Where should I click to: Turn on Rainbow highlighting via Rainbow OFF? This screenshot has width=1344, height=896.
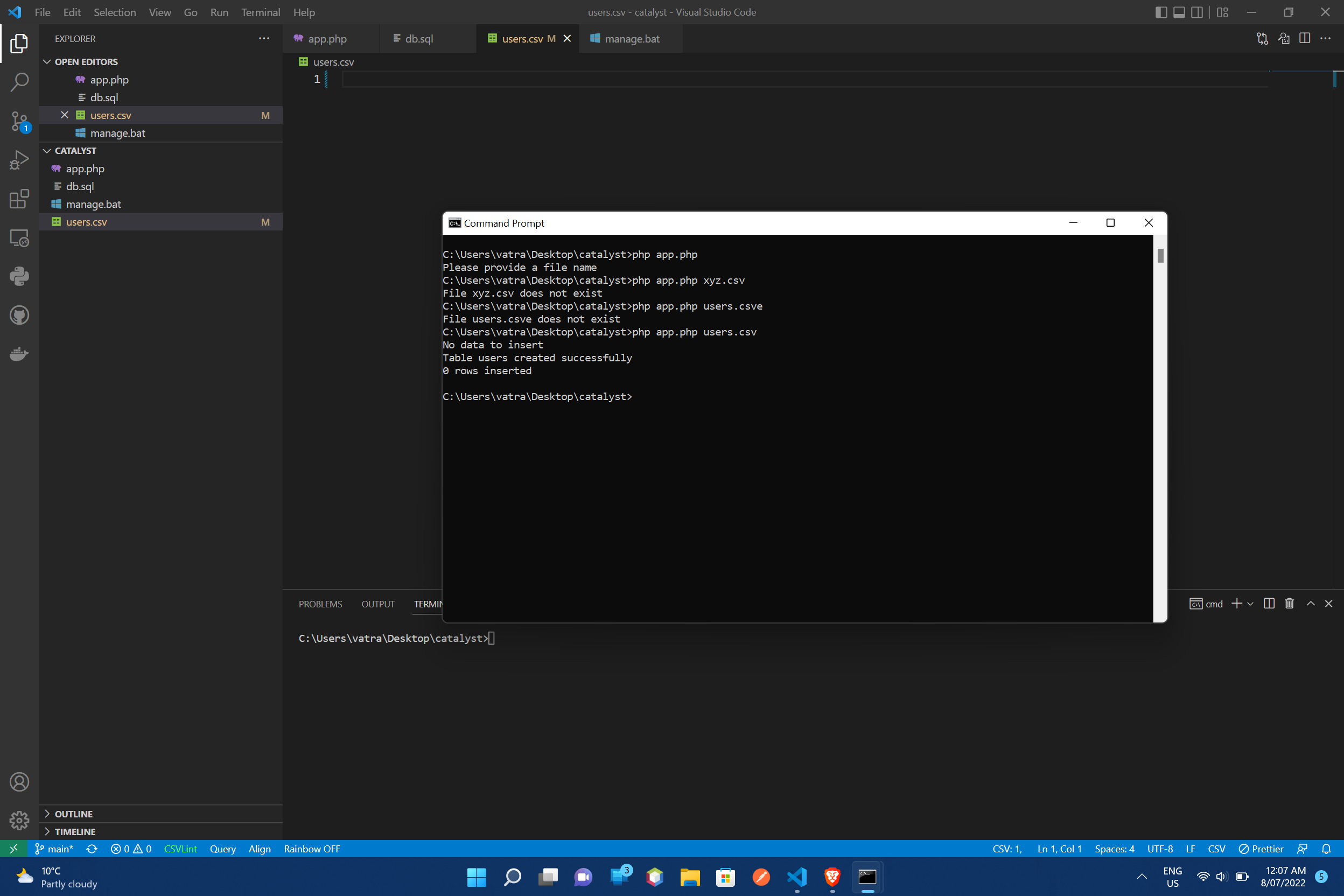tap(311, 849)
